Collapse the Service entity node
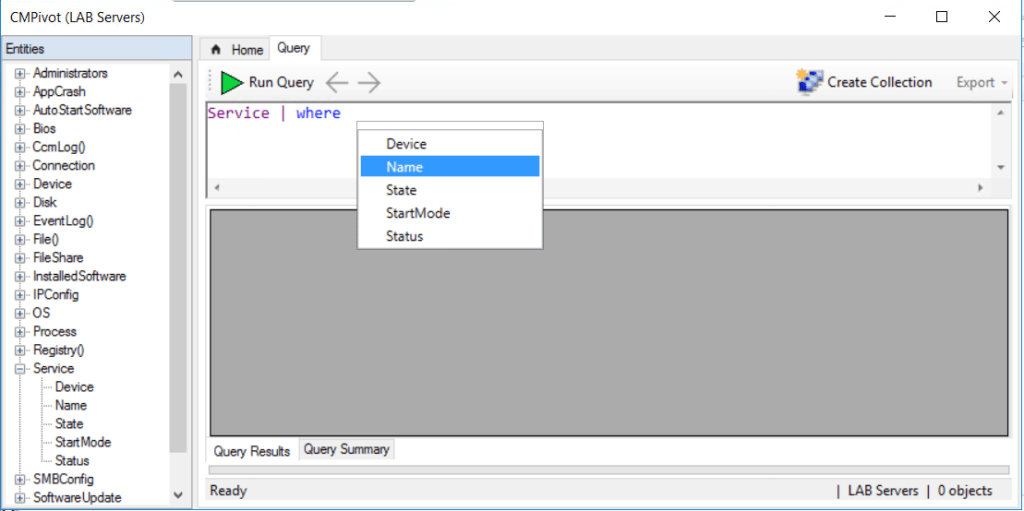The image size is (1024, 511). click(x=19, y=369)
